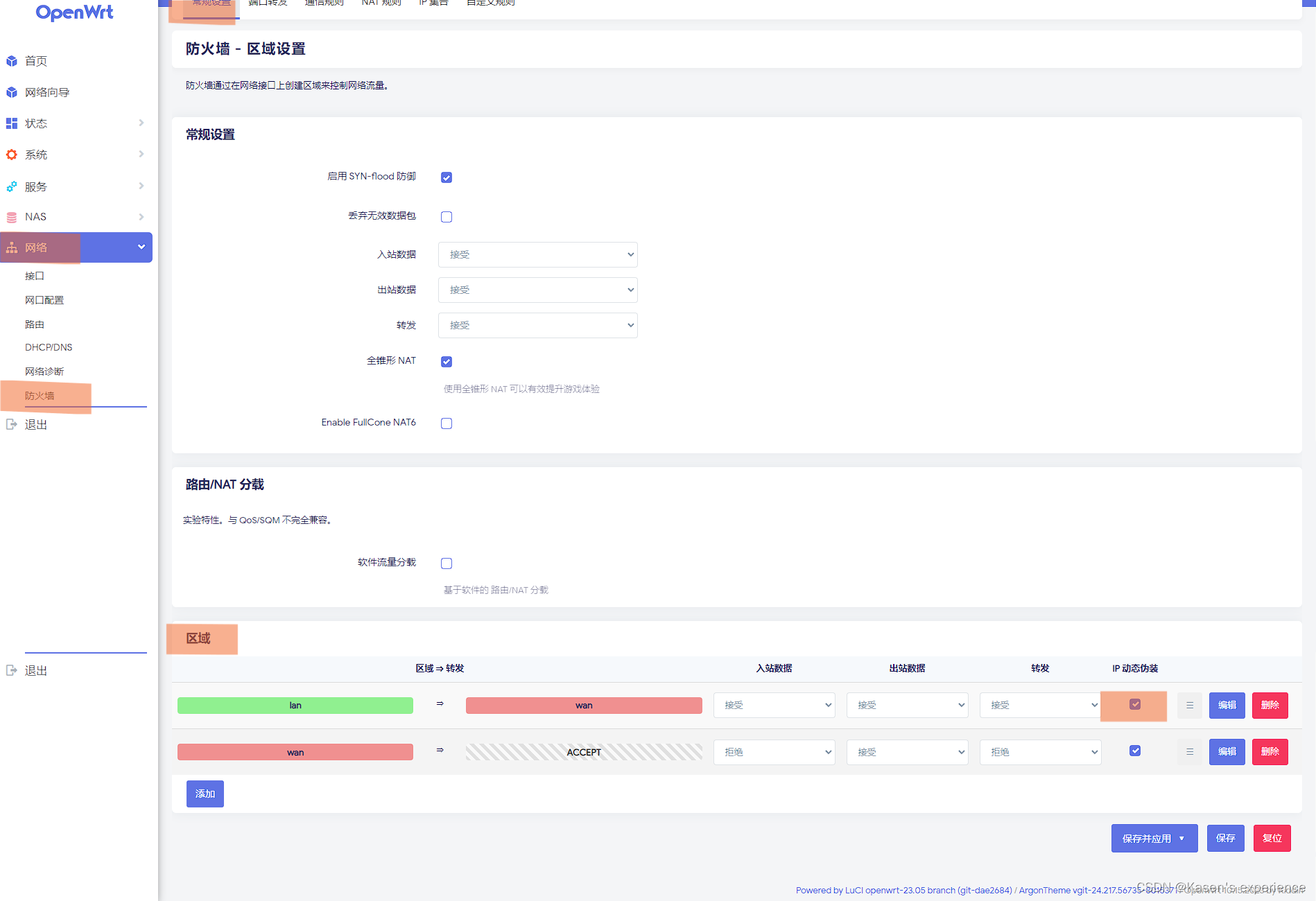
Task: Expand the 服务 sidebar menu chevron
Action: (x=141, y=186)
